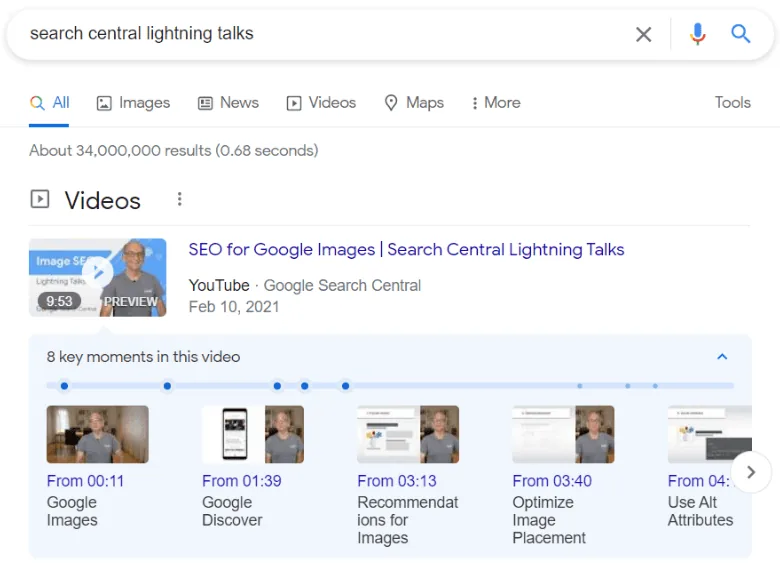The width and height of the screenshot is (780, 563).
Task: Click 'Recommendations for Images' caption text
Action: tap(407, 520)
